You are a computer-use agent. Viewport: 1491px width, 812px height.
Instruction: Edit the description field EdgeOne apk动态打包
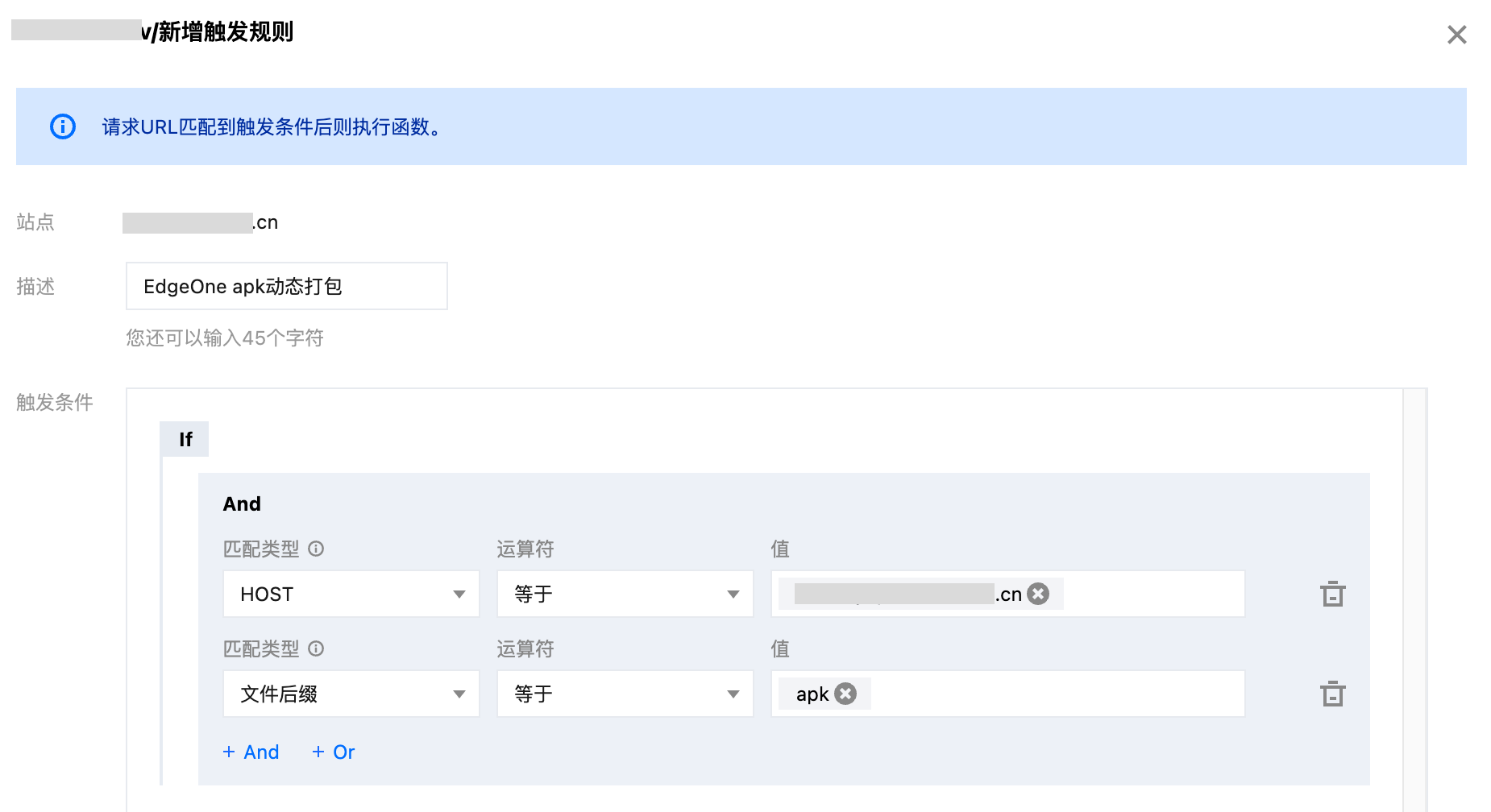coord(286,286)
